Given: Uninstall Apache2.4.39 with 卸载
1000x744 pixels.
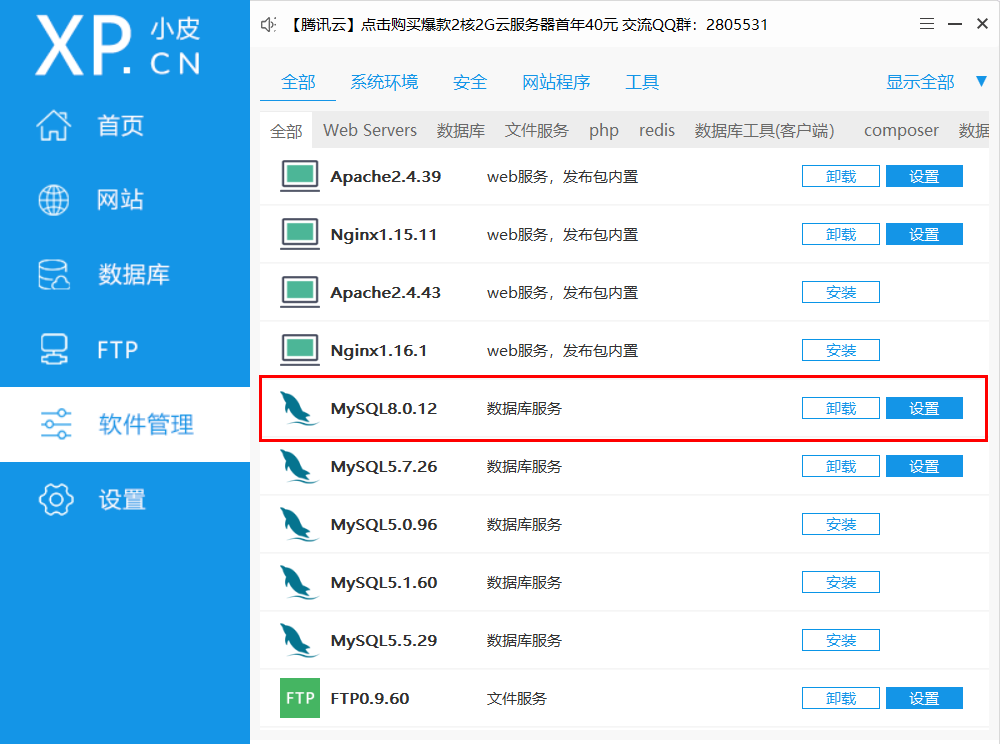Looking at the screenshot, I should tap(841, 176).
